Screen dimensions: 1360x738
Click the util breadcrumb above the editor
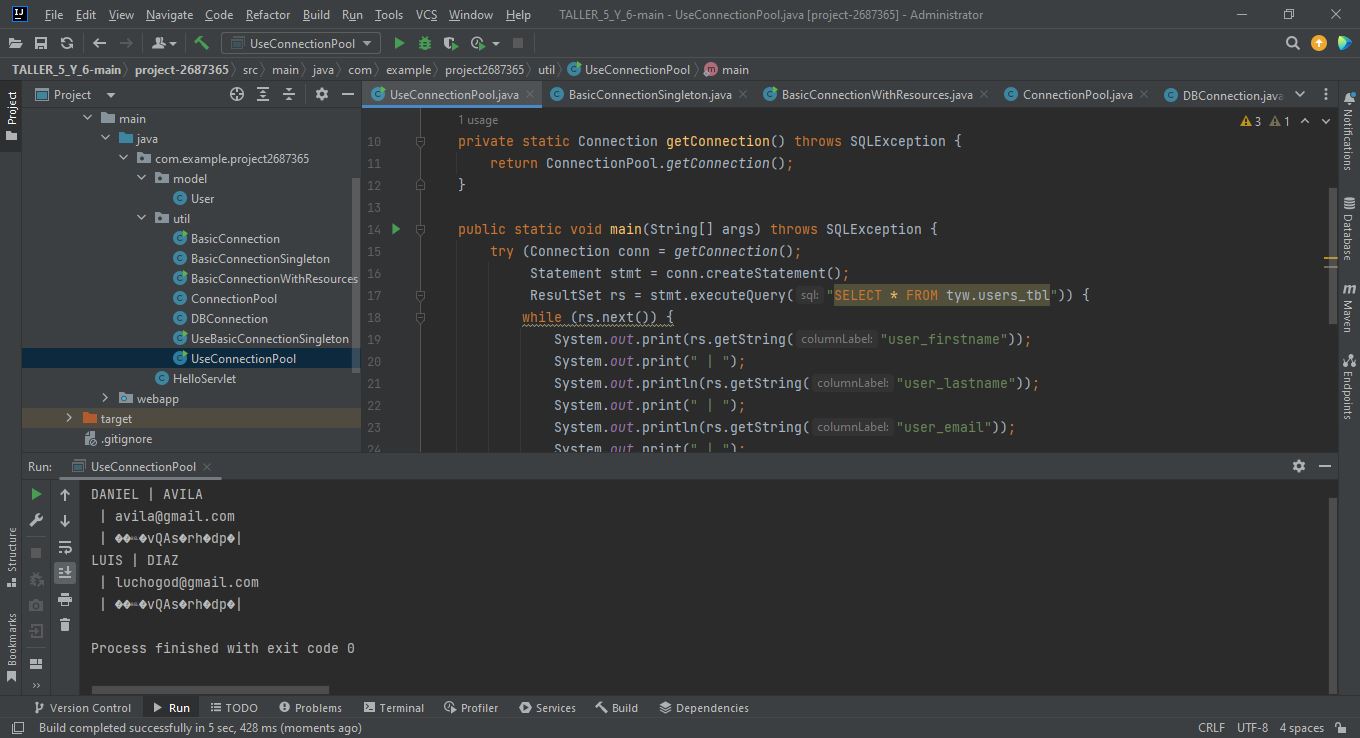click(x=547, y=69)
